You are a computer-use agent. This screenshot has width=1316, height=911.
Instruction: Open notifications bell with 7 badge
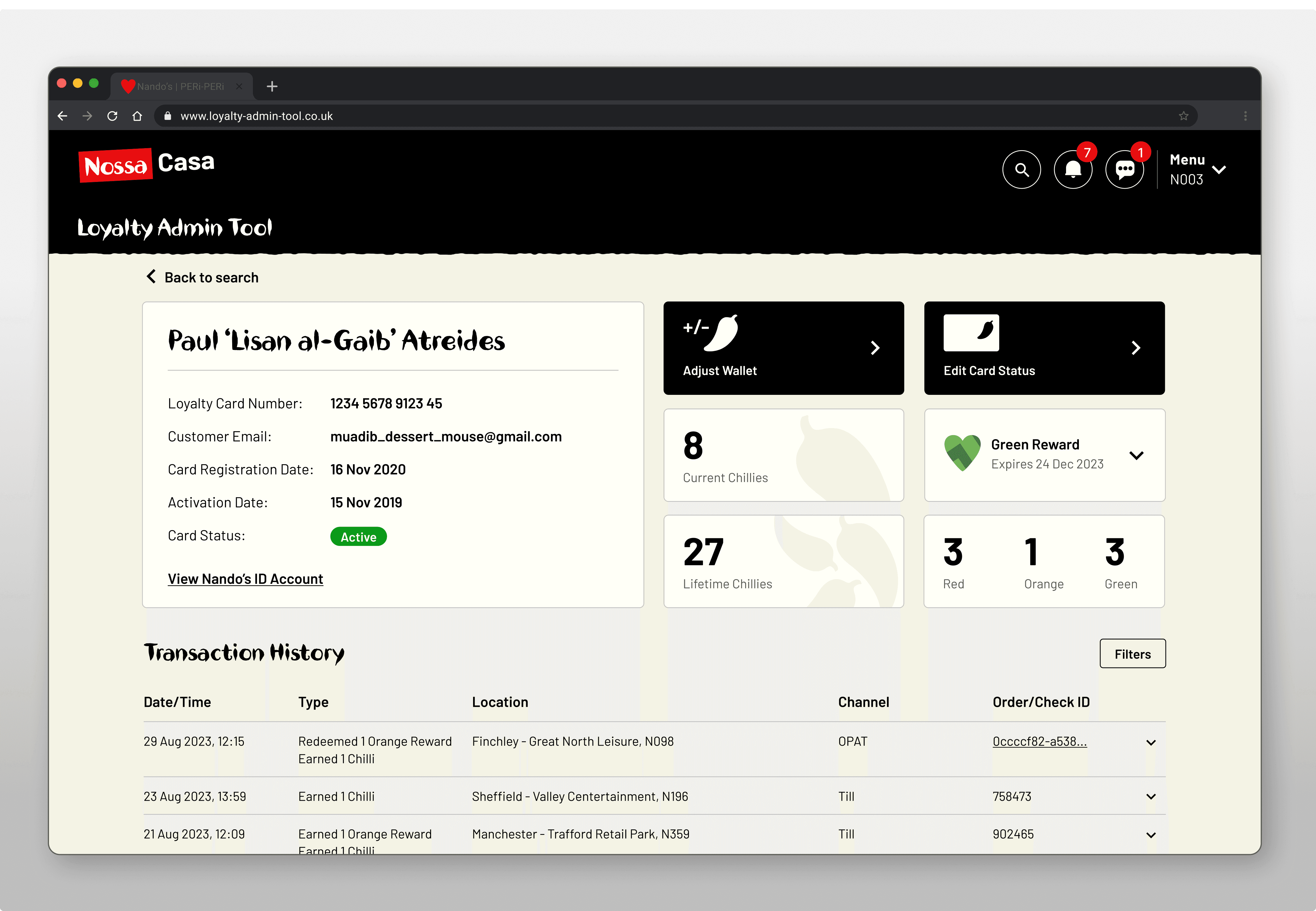pos(1073,169)
